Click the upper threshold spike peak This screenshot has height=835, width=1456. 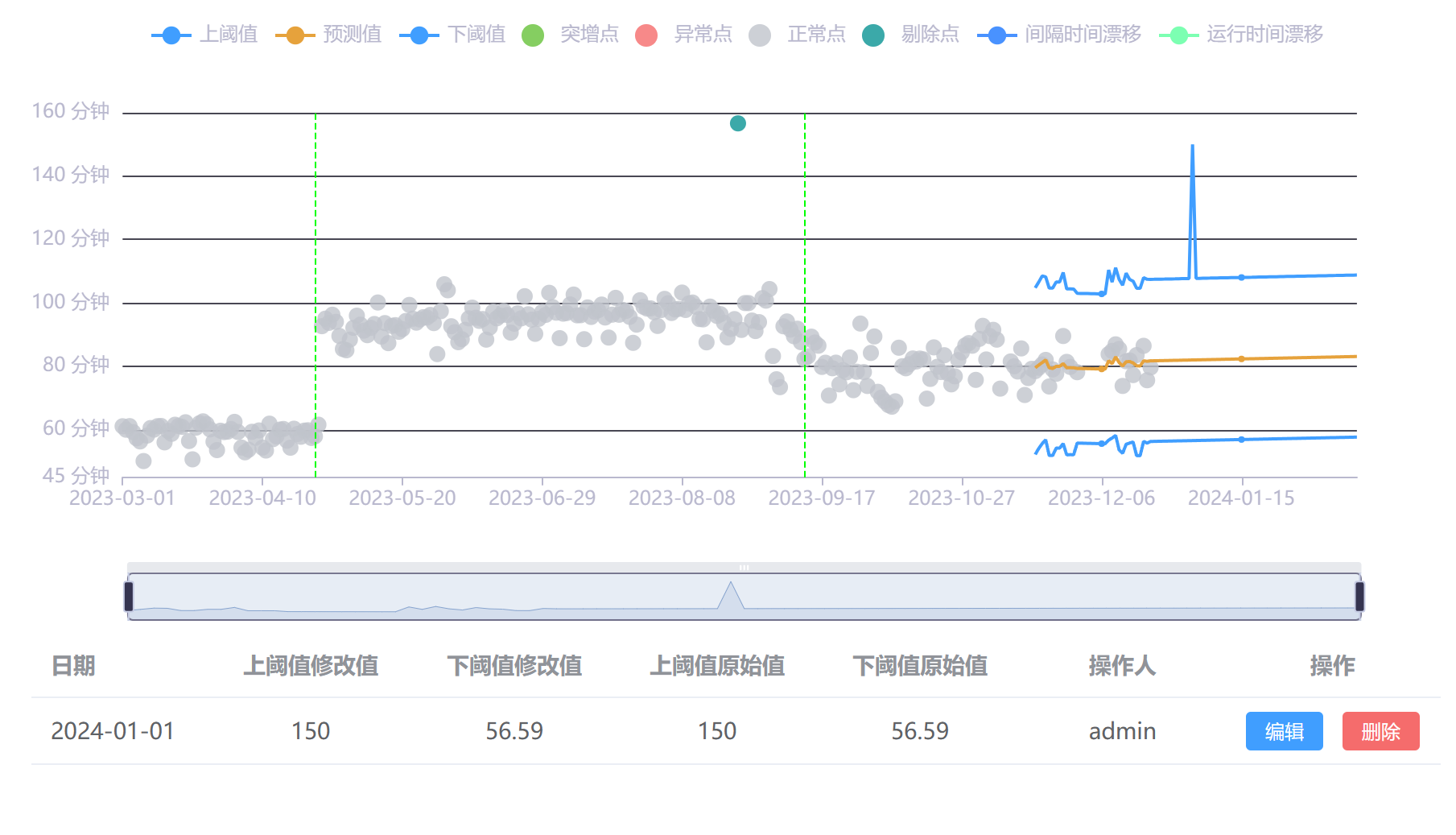pyautogui.click(x=1192, y=147)
